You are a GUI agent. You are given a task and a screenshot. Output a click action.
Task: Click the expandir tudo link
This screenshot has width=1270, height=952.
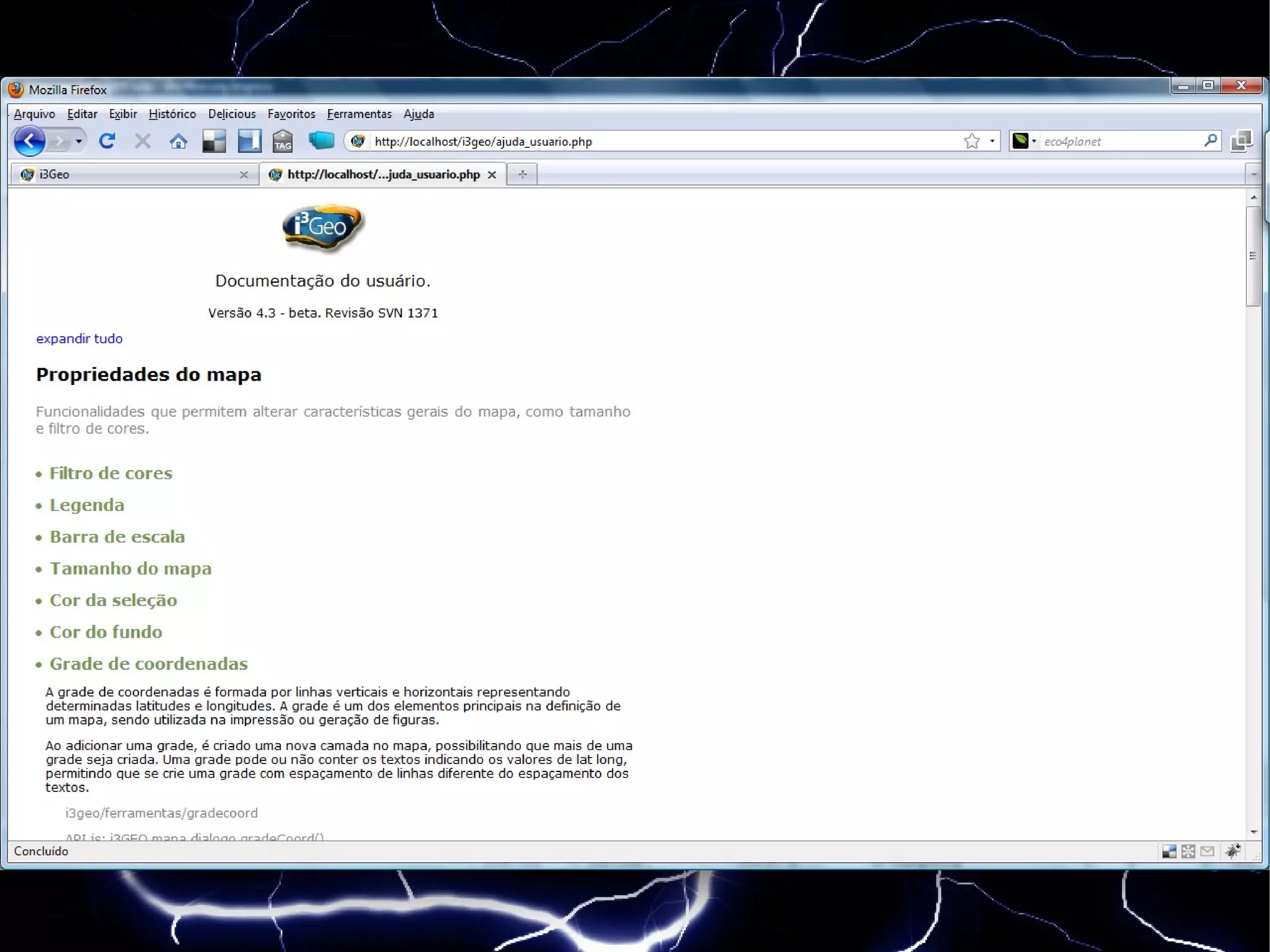(79, 339)
